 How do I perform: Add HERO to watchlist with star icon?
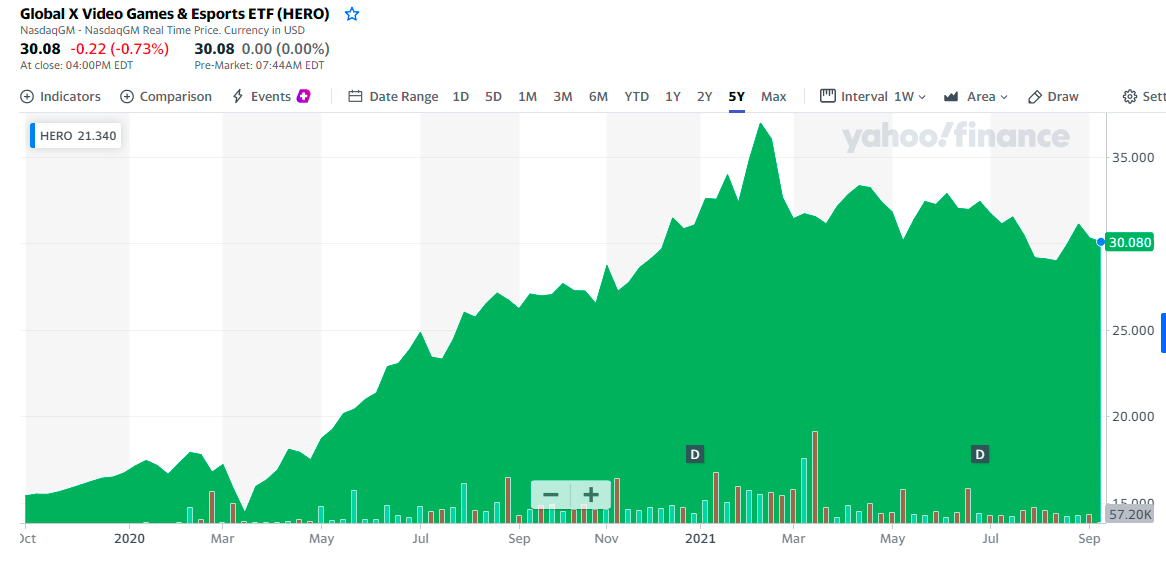(x=352, y=14)
